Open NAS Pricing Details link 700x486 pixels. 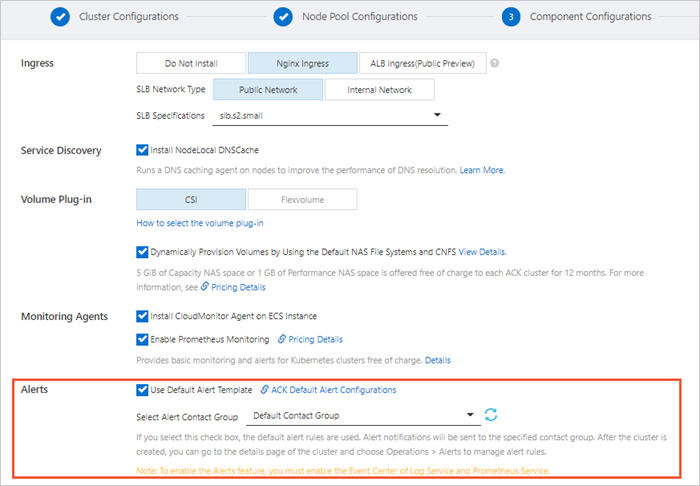(238, 287)
